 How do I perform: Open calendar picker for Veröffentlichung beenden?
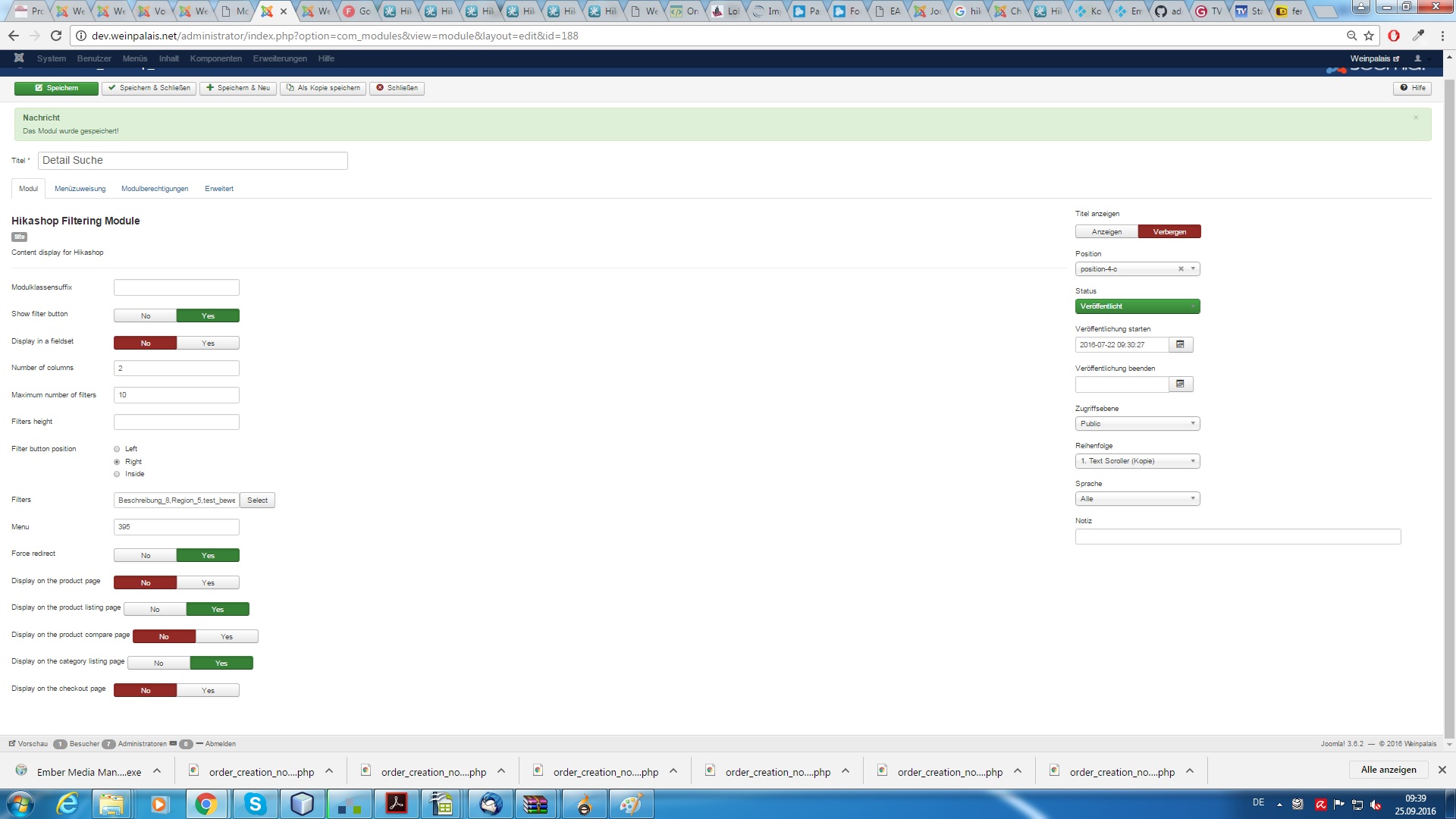pyautogui.click(x=1180, y=384)
